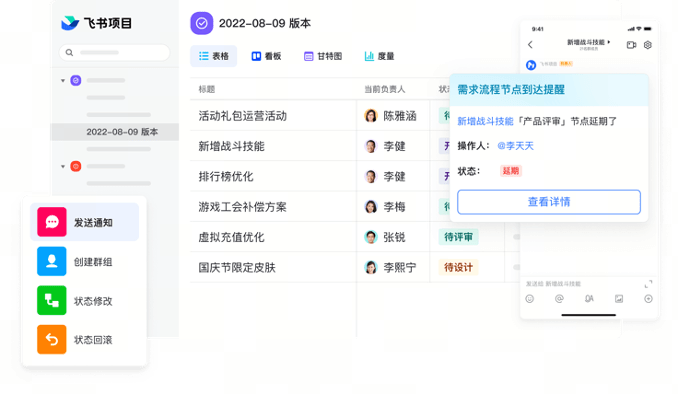Open the emoji picker in chat toolbar
Image resolution: width=678 pixels, height=394 pixels.
[x=530, y=299]
